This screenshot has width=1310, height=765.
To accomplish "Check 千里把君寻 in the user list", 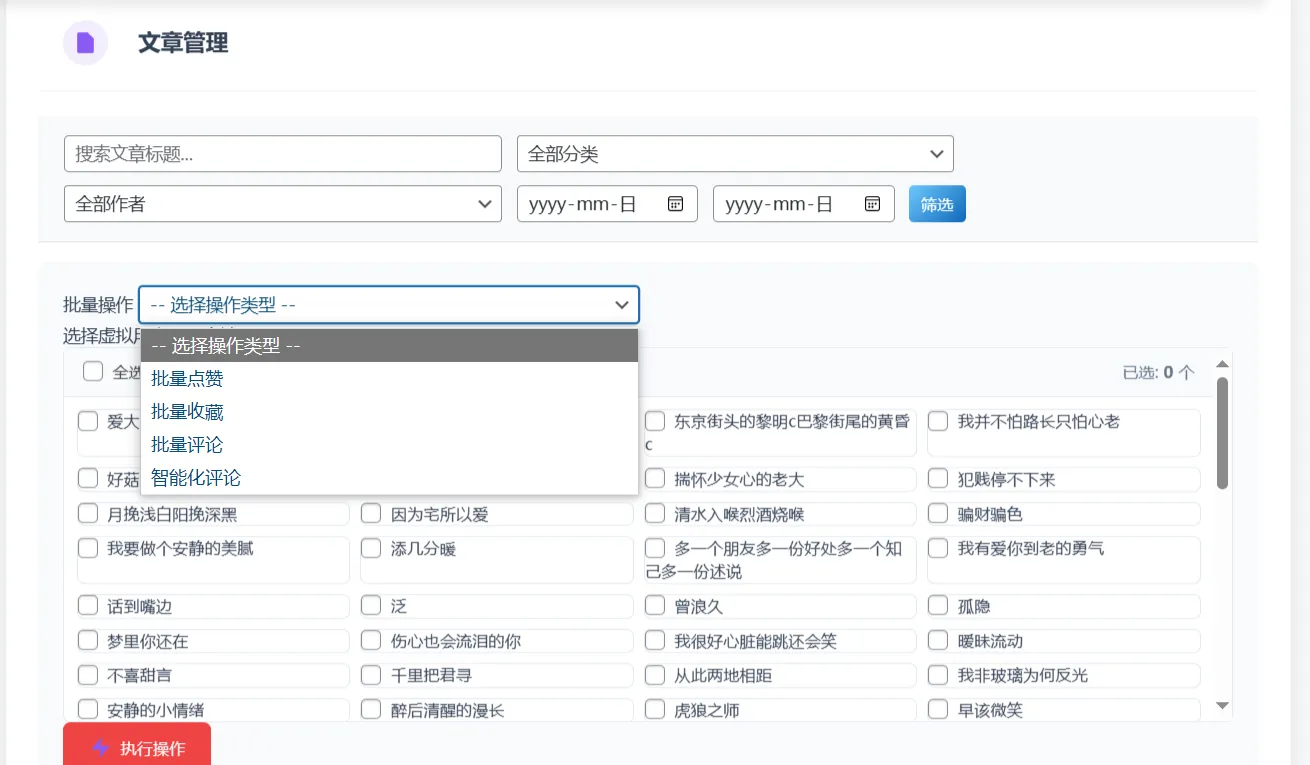I will [371, 675].
